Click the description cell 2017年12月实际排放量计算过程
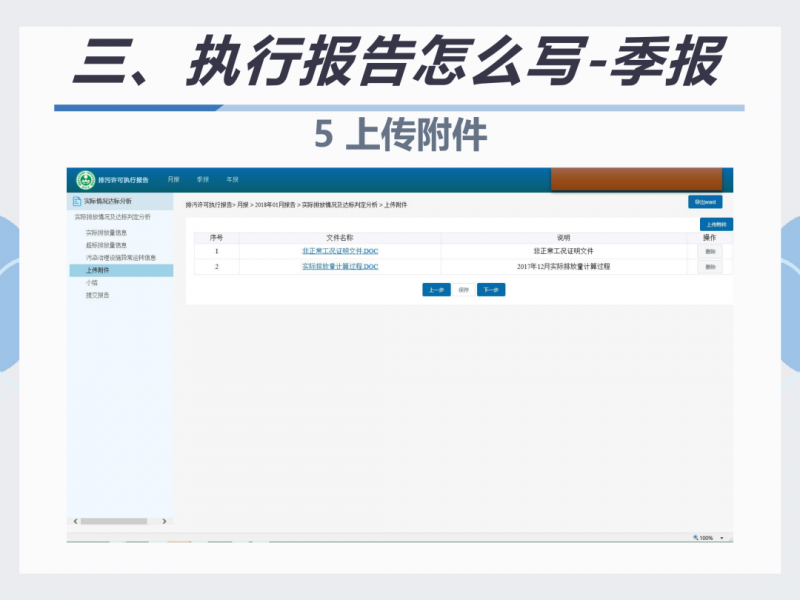This screenshot has height=600, width=800. pos(564,266)
